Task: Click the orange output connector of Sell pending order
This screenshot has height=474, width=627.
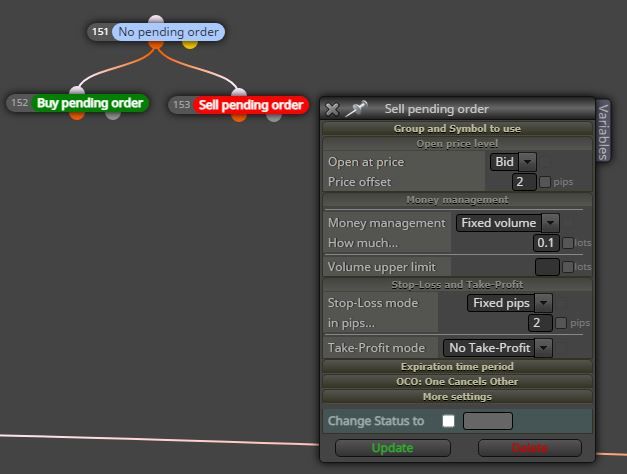Action: (x=239, y=117)
